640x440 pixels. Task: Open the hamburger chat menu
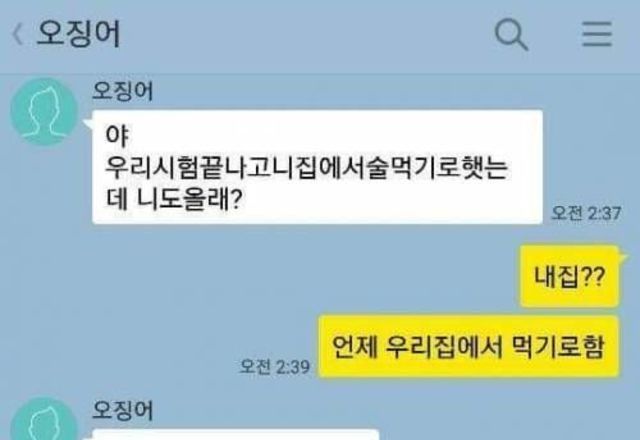click(597, 34)
